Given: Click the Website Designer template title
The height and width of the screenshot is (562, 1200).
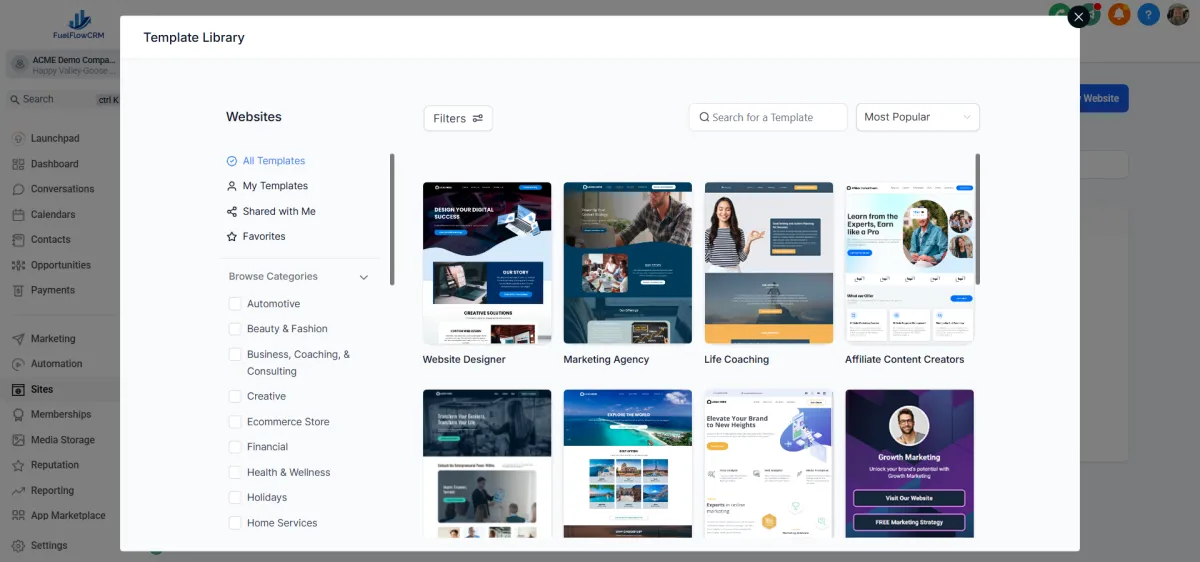Looking at the screenshot, I should click(464, 360).
